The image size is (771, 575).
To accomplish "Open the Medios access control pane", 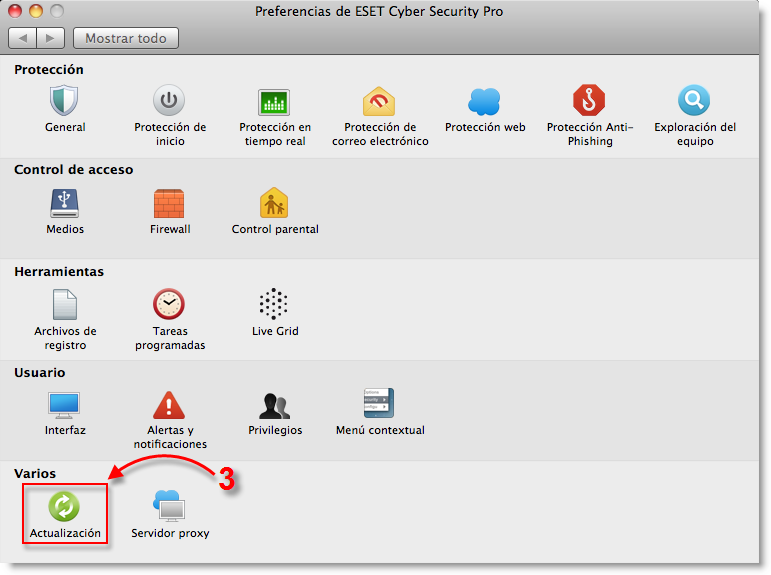I will pos(65,204).
